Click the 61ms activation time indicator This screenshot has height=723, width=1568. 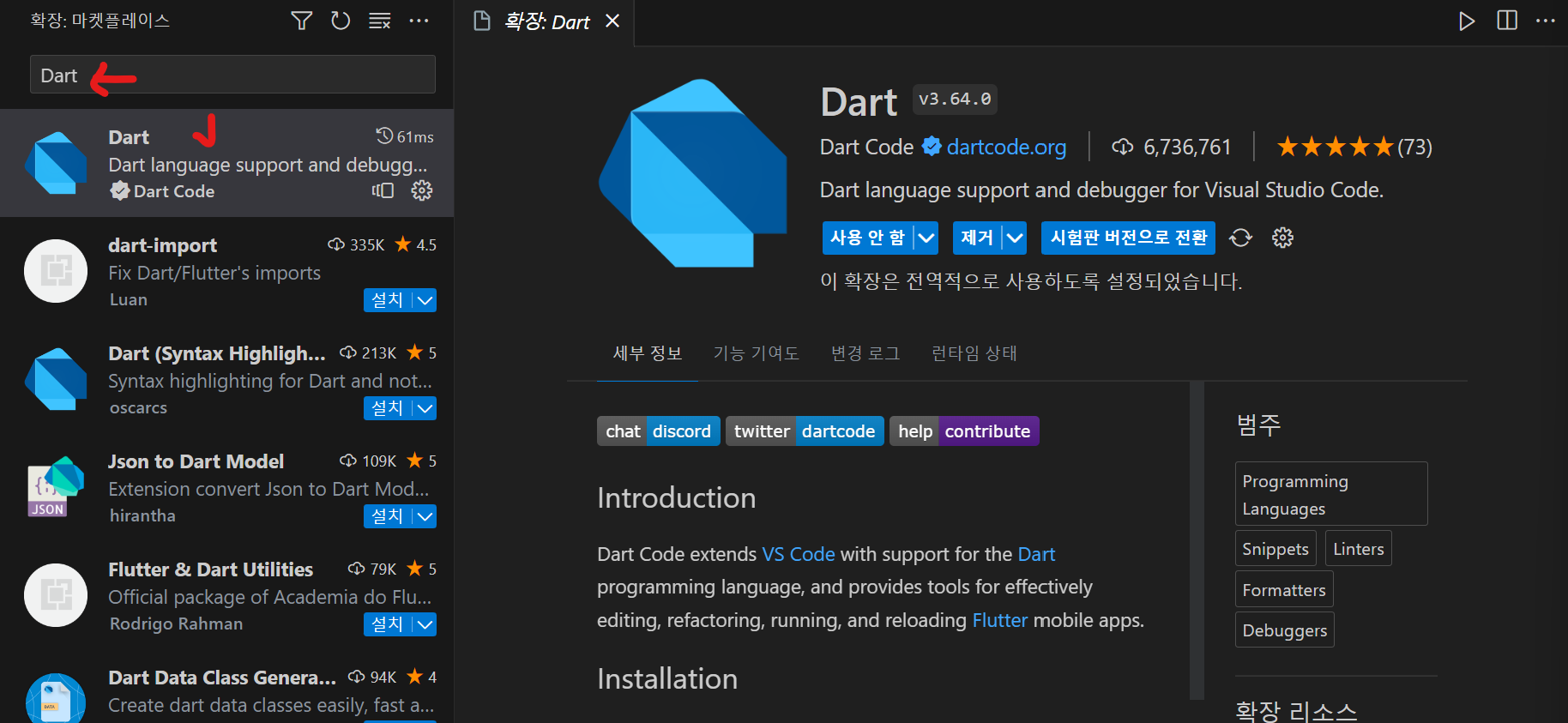point(405,136)
